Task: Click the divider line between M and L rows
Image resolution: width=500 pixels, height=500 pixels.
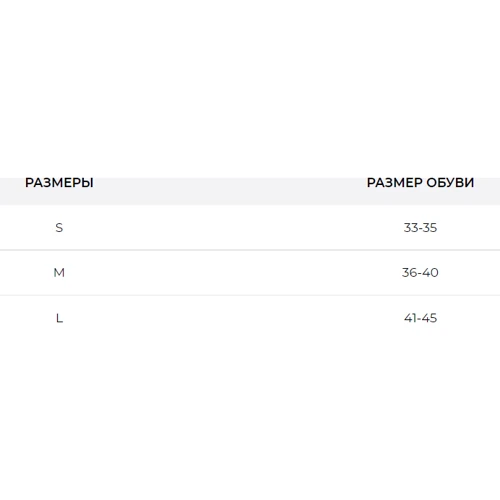Action: 250,295
